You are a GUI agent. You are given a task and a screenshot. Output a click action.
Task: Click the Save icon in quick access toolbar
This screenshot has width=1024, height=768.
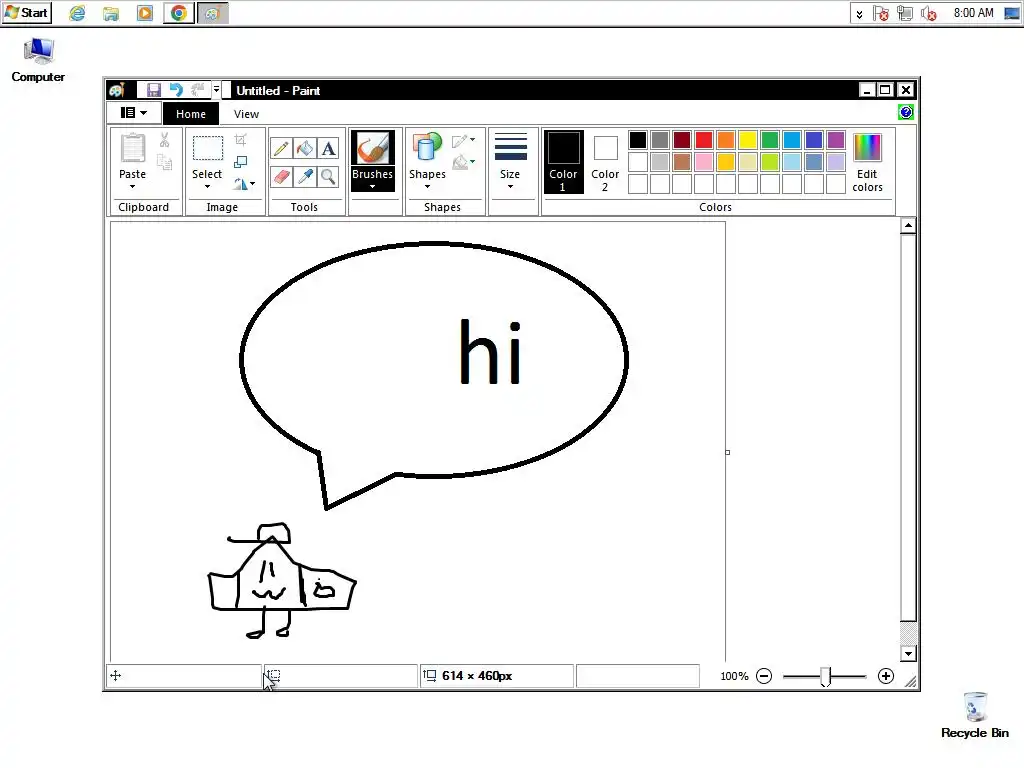click(x=153, y=90)
